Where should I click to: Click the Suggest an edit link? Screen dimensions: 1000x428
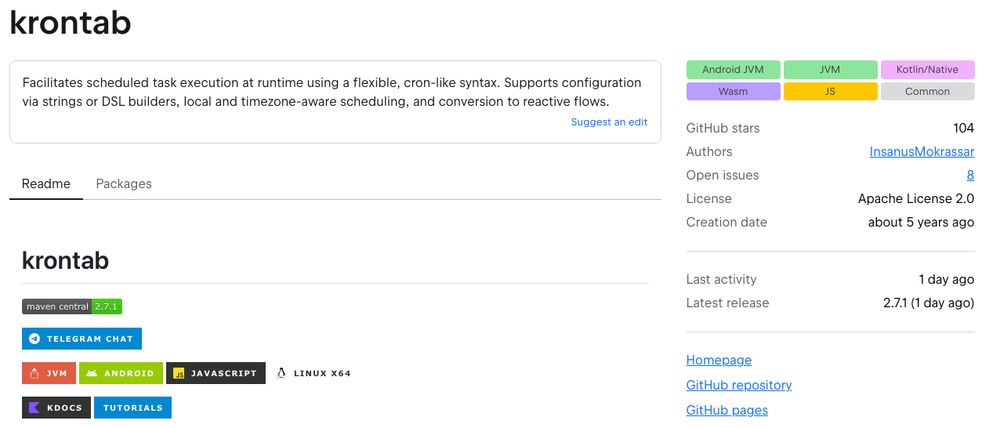(x=609, y=122)
